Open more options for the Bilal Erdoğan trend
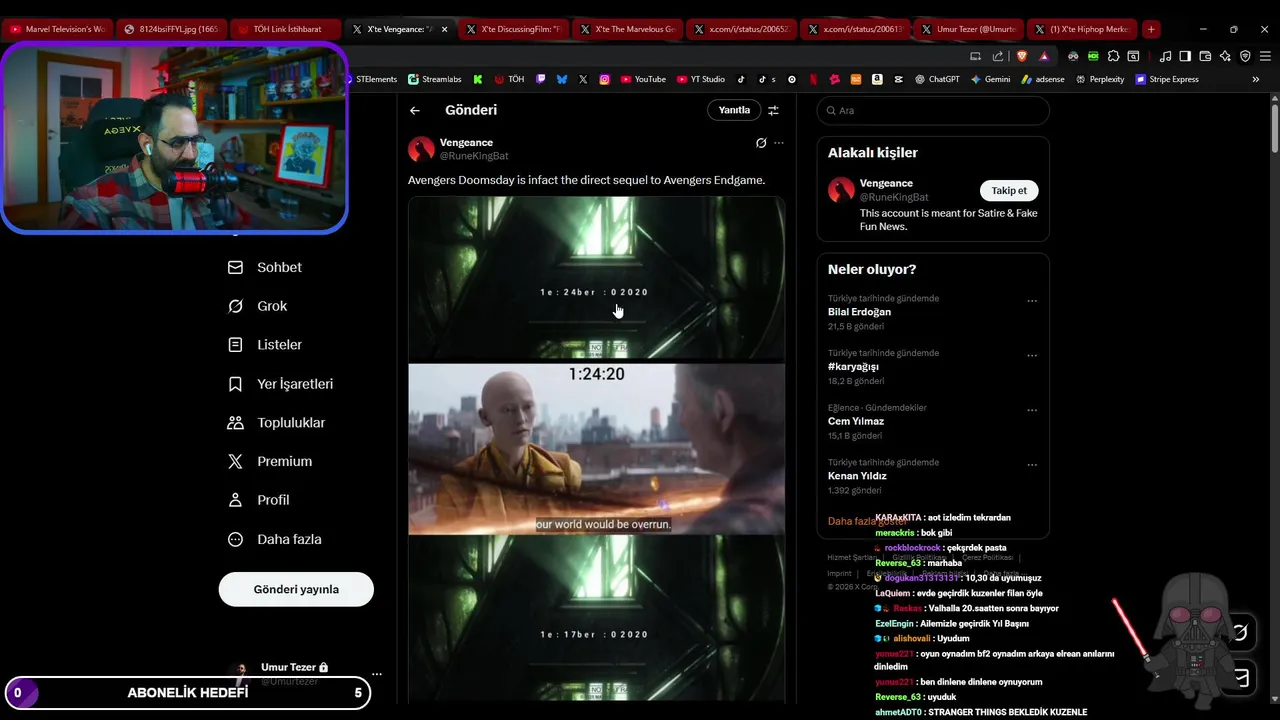 [1032, 301]
